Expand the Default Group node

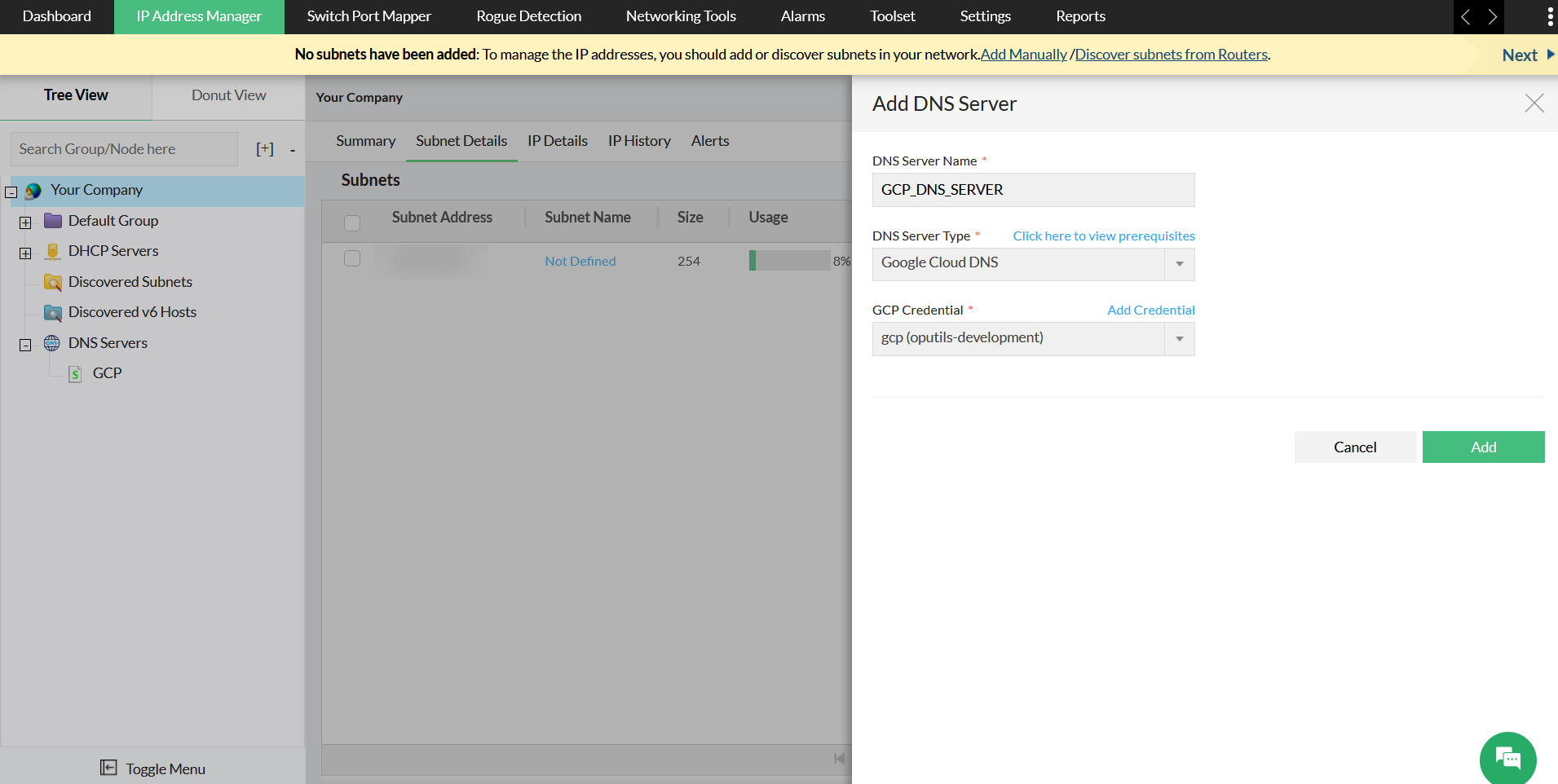[x=25, y=222]
